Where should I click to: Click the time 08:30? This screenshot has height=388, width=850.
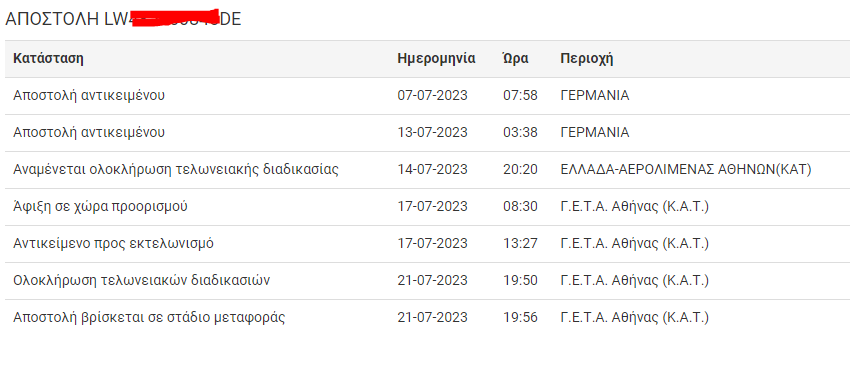point(520,206)
